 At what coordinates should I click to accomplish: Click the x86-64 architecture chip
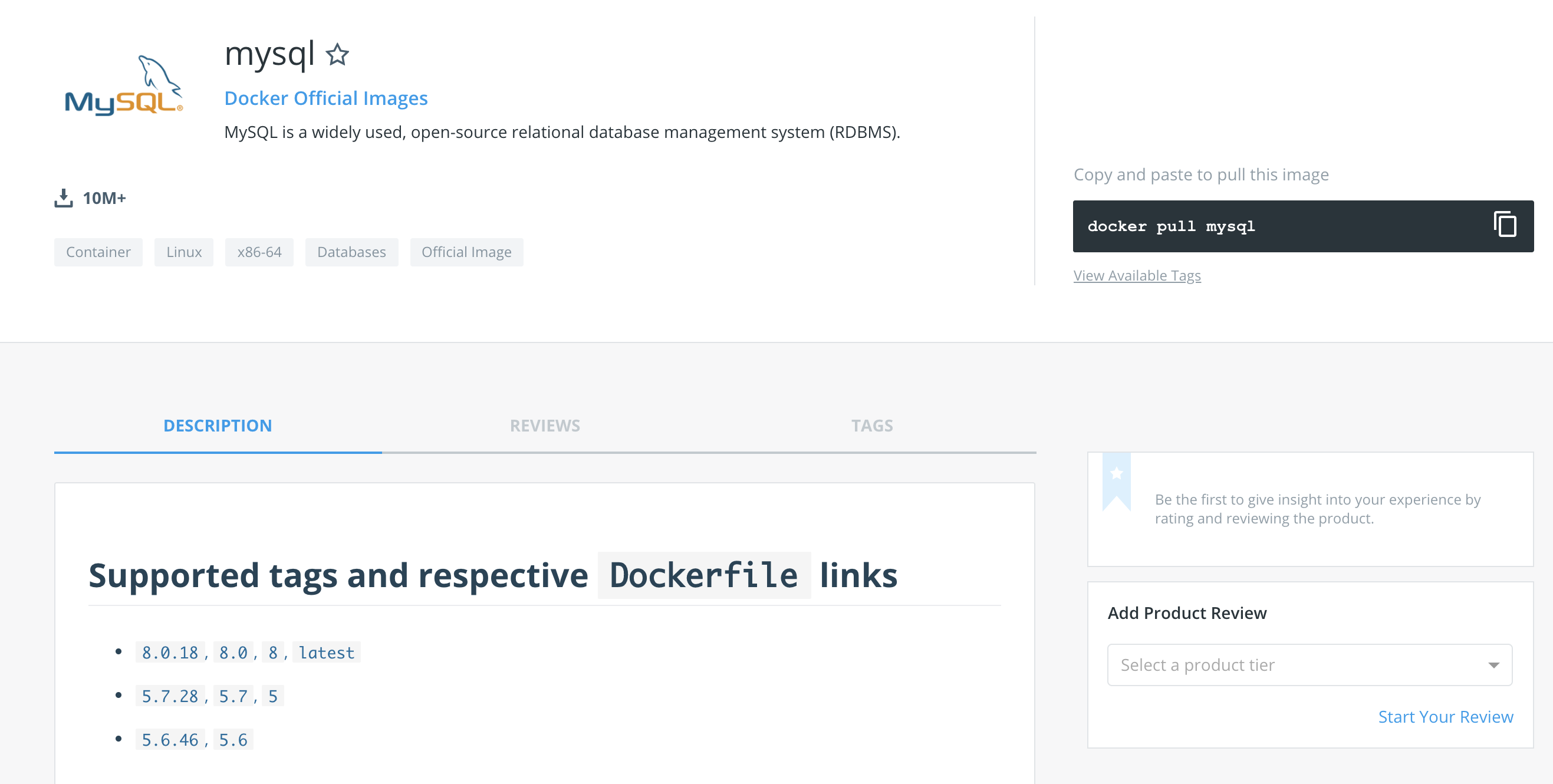click(259, 252)
